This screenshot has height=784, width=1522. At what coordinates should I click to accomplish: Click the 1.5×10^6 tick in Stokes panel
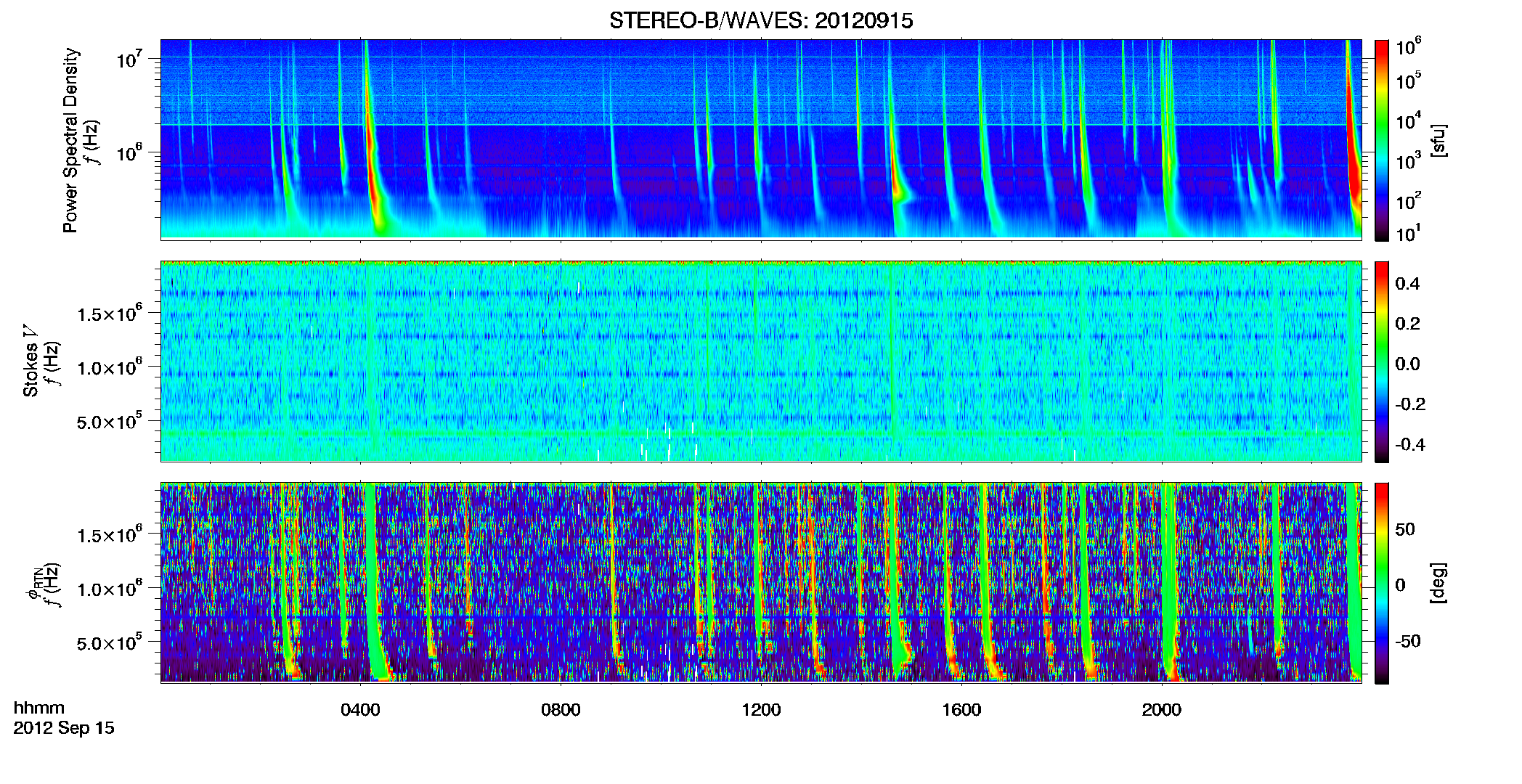109,313
